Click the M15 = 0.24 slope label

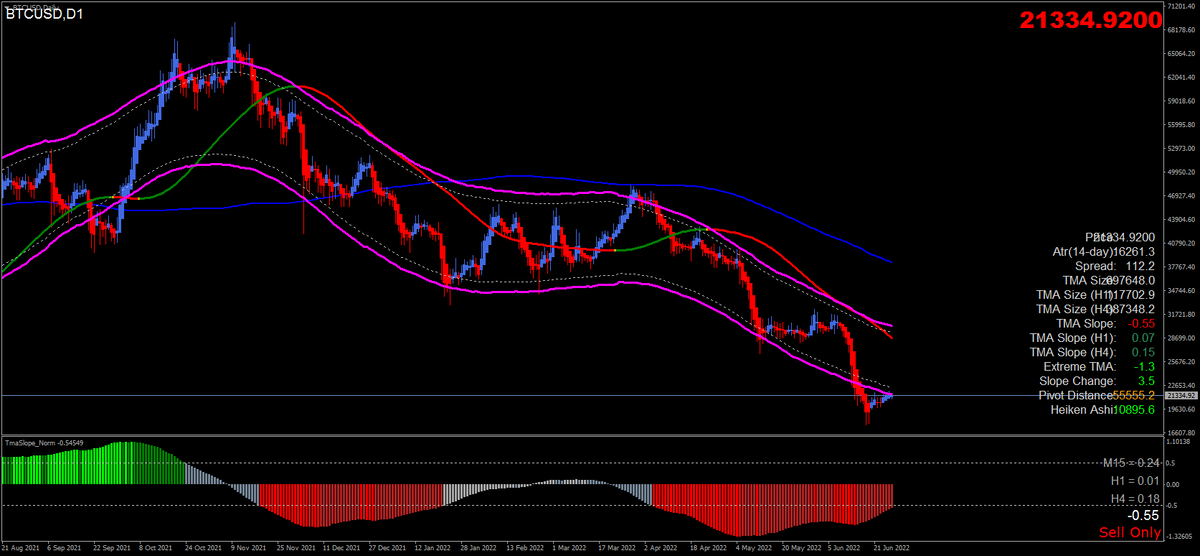(x=1131, y=463)
